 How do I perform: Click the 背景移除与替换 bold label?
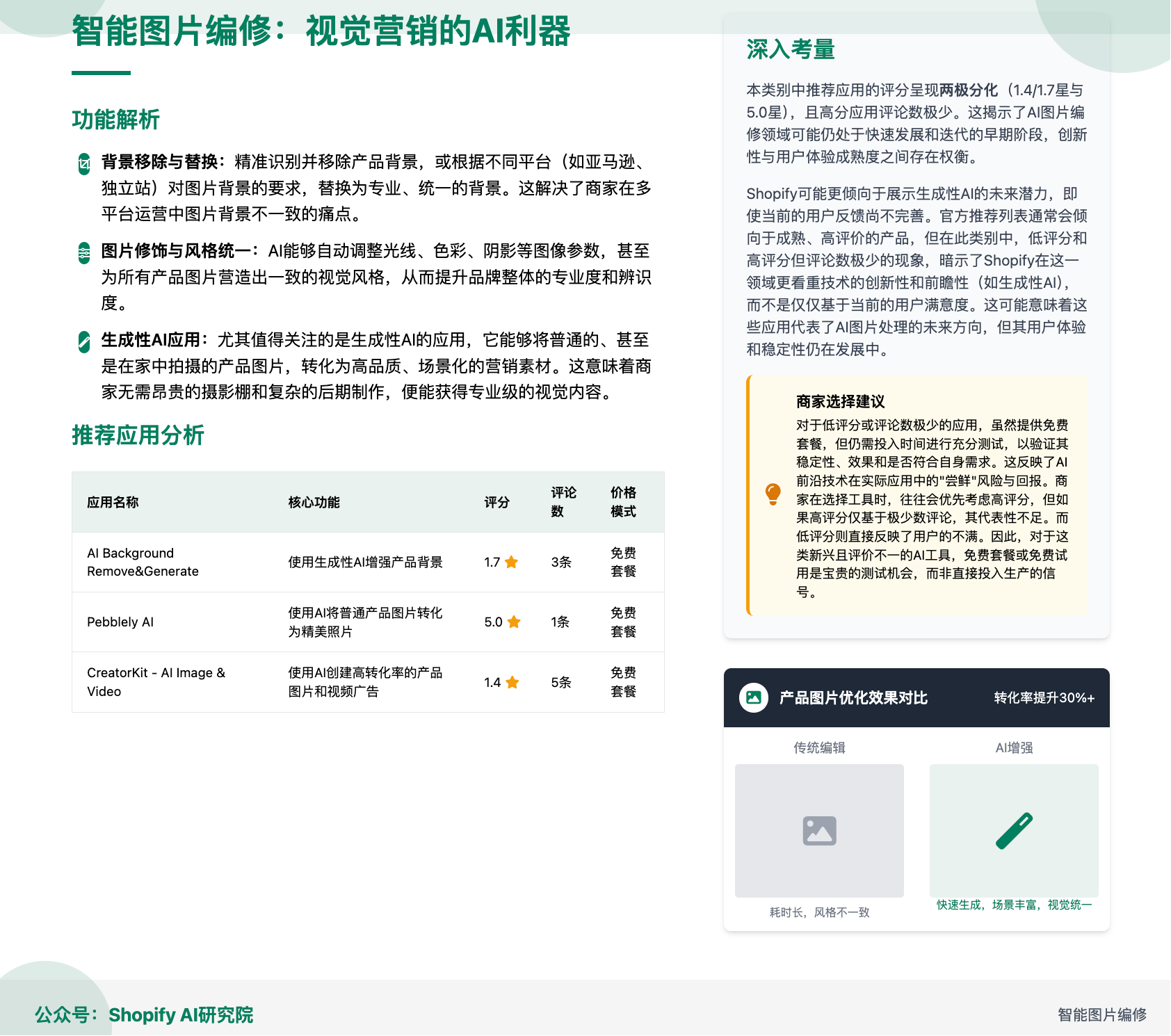click(159, 162)
